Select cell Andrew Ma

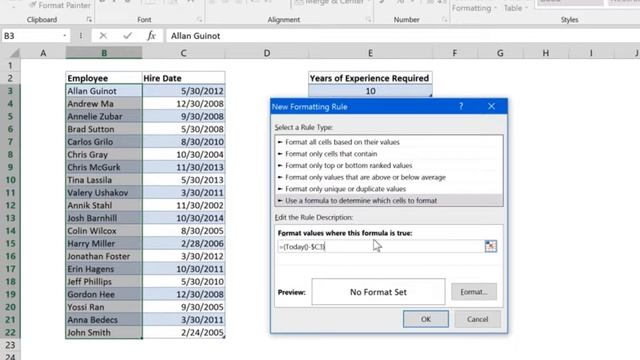tap(104, 104)
